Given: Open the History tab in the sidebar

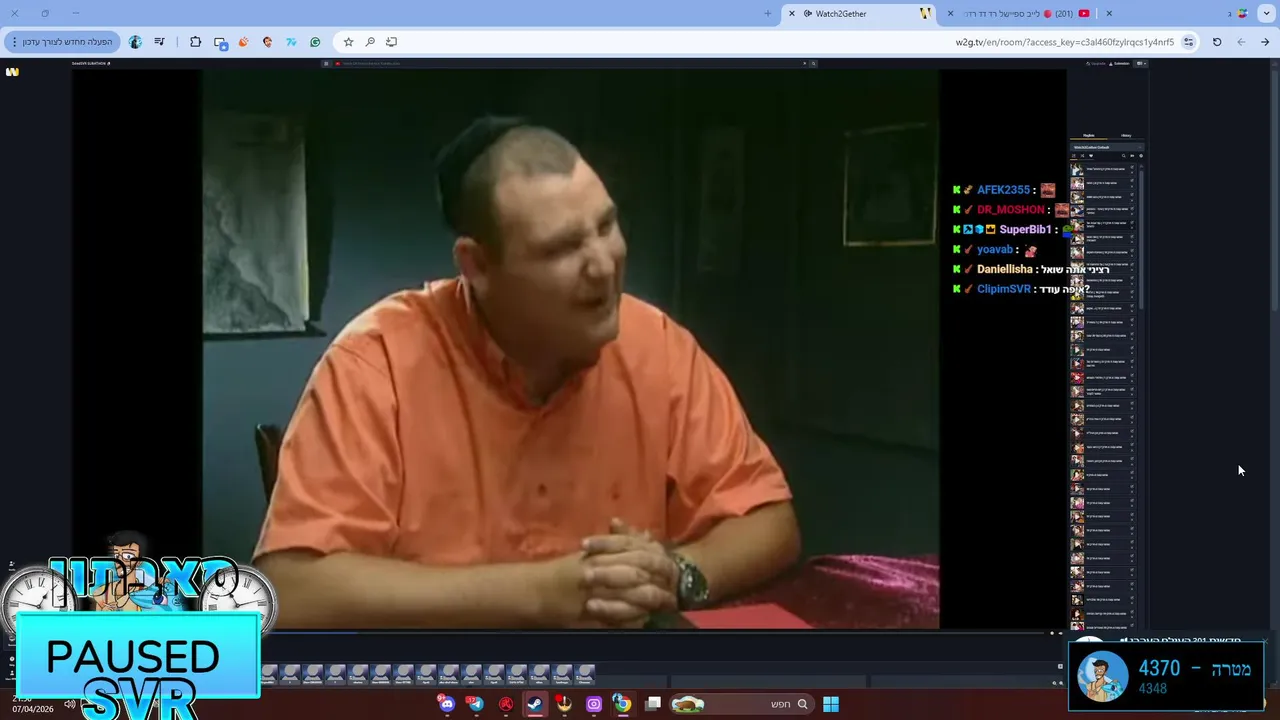Looking at the screenshot, I should [x=1126, y=135].
